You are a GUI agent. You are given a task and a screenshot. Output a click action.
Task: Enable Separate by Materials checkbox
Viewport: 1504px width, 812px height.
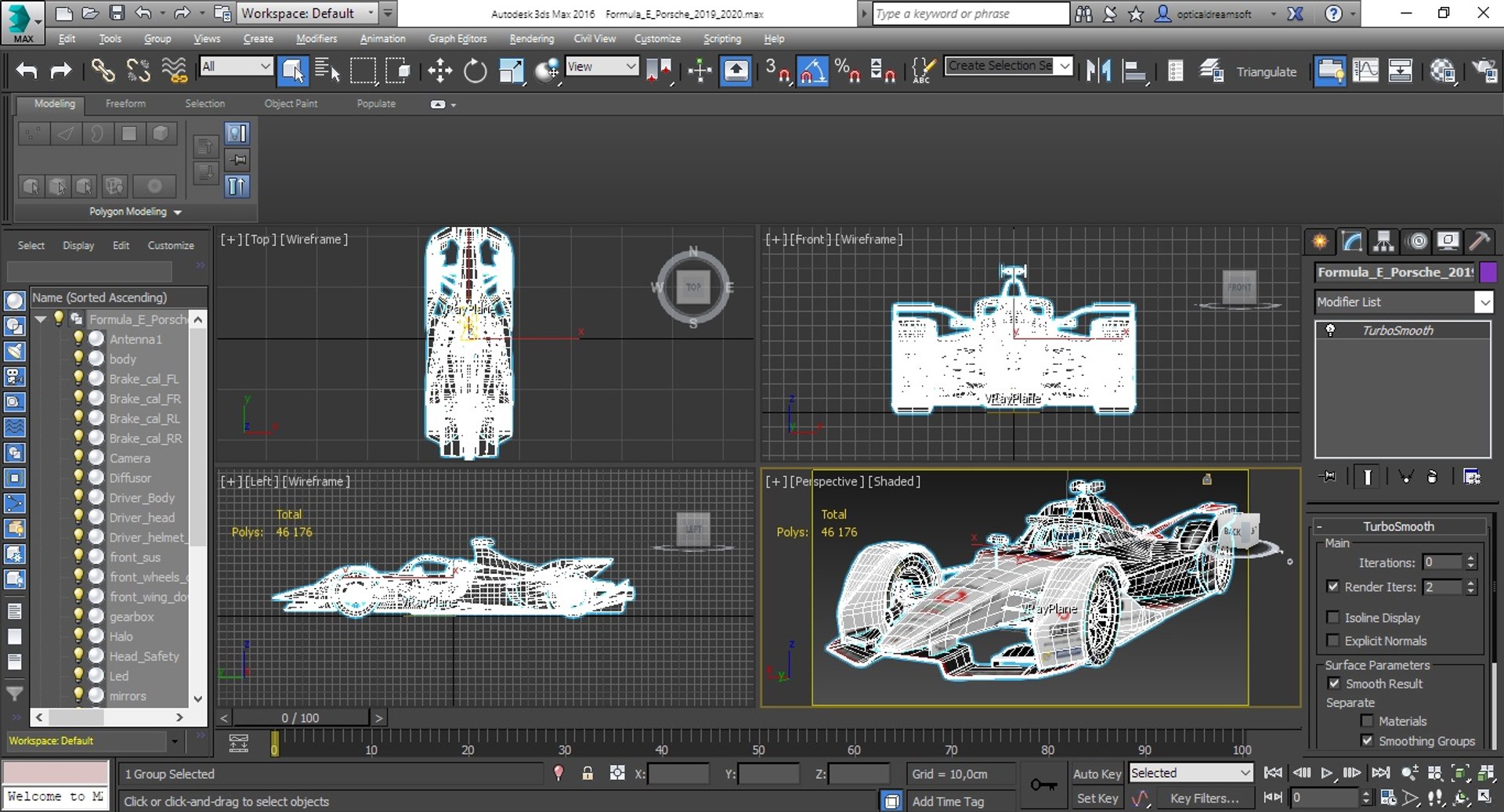click(1367, 721)
